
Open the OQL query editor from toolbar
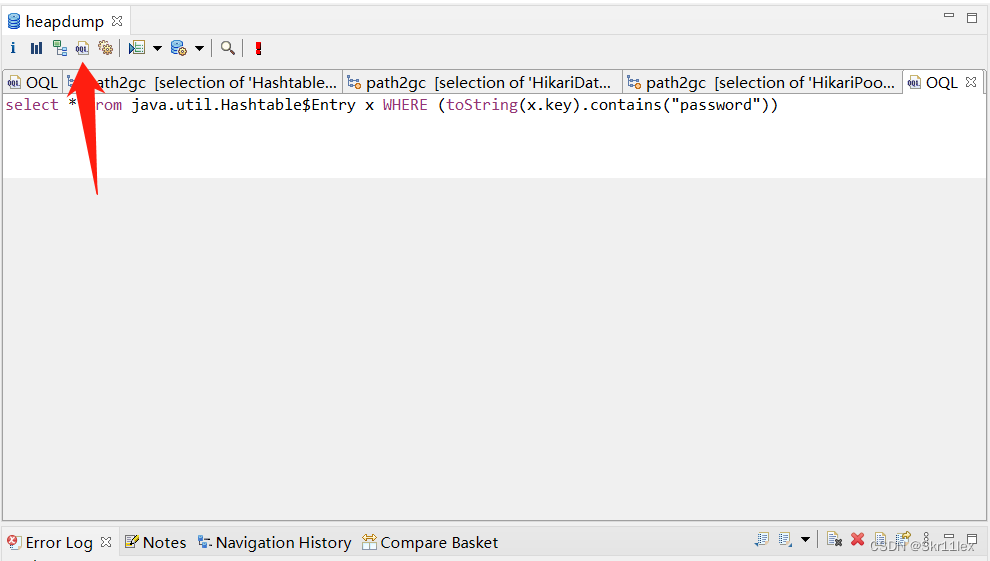(x=83, y=49)
